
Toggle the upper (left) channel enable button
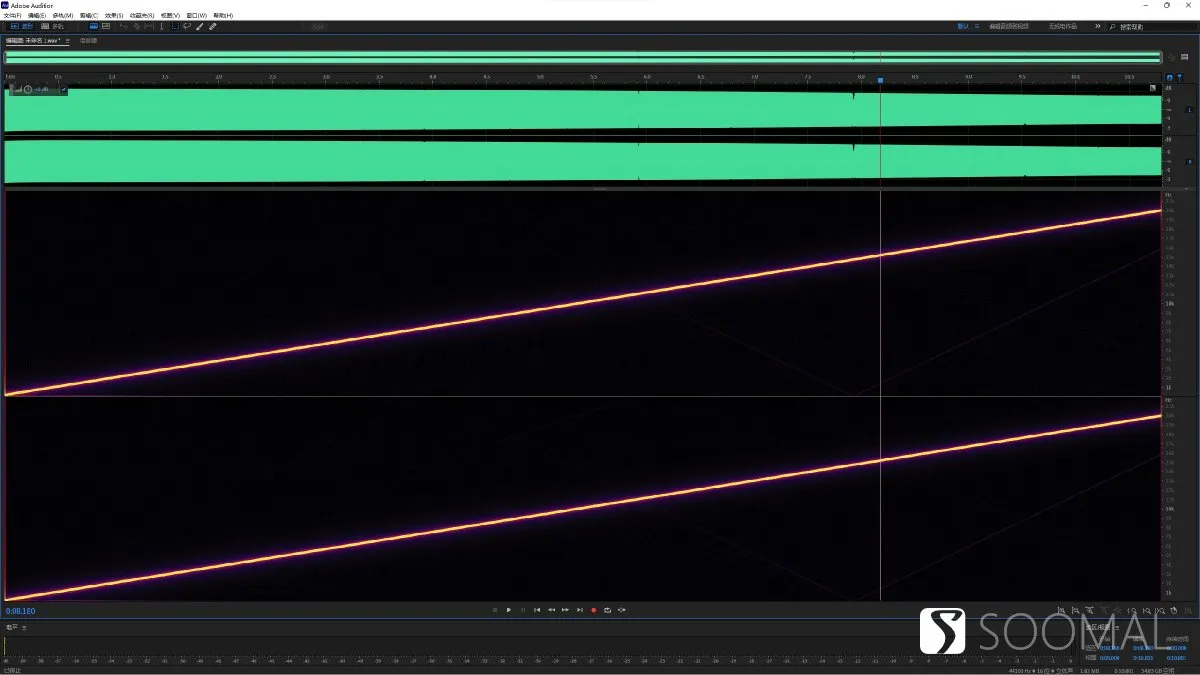[x=1190, y=109]
